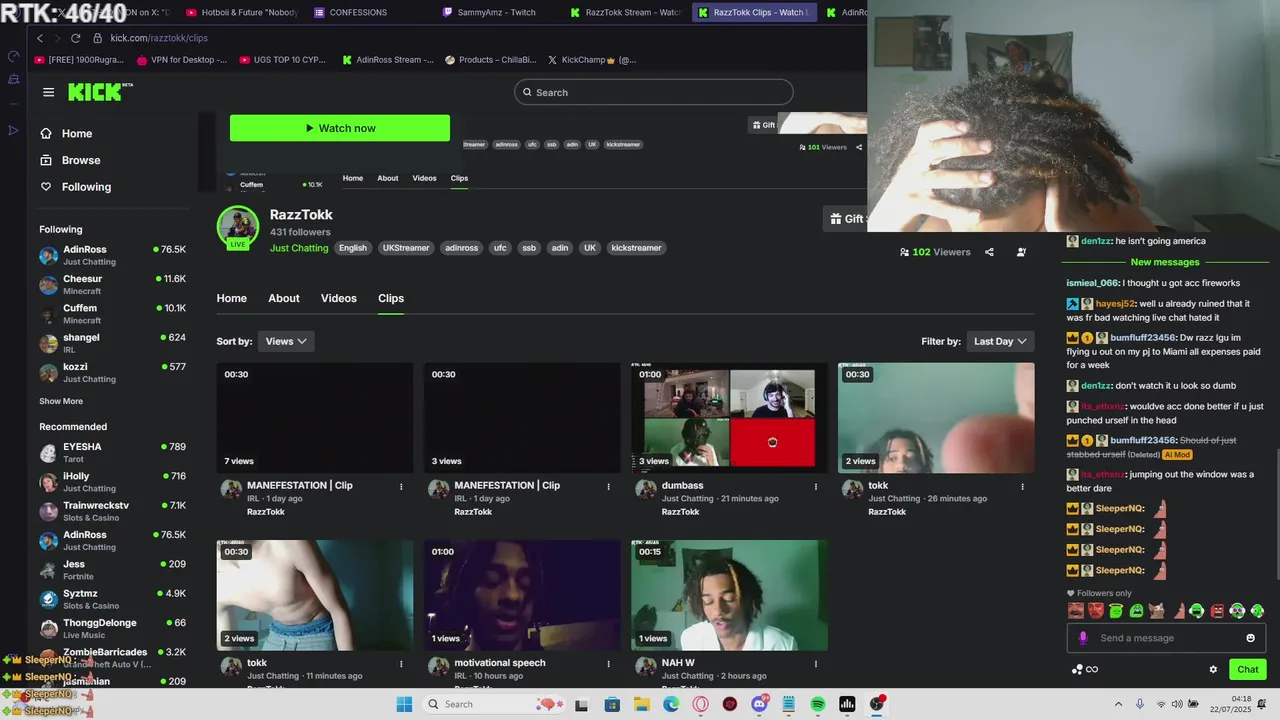1280x720 pixels.
Task: Switch to the About tab
Action: (x=284, y=298)
